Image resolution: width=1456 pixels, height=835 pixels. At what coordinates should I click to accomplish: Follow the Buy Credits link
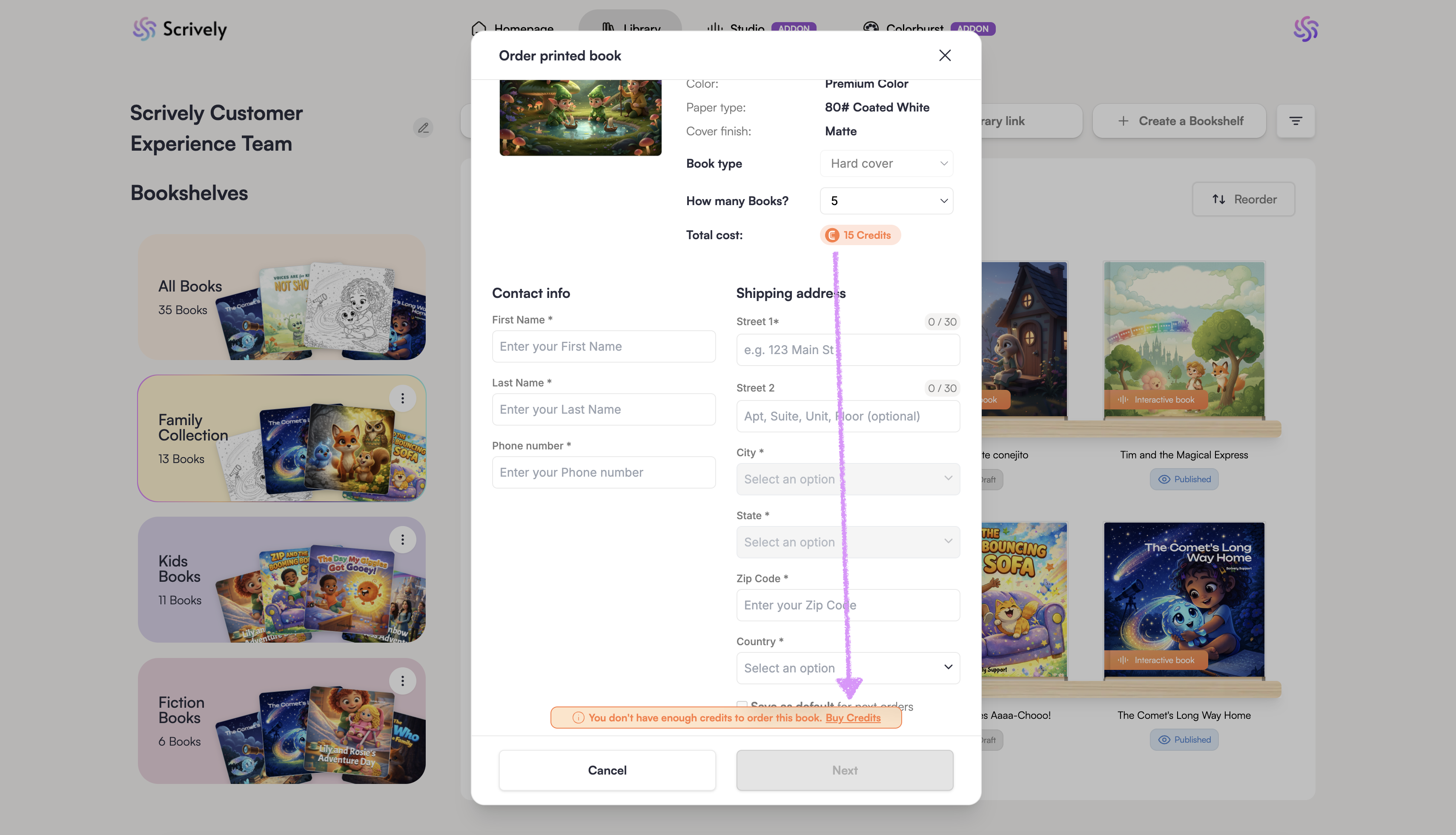tap(853, 718)
